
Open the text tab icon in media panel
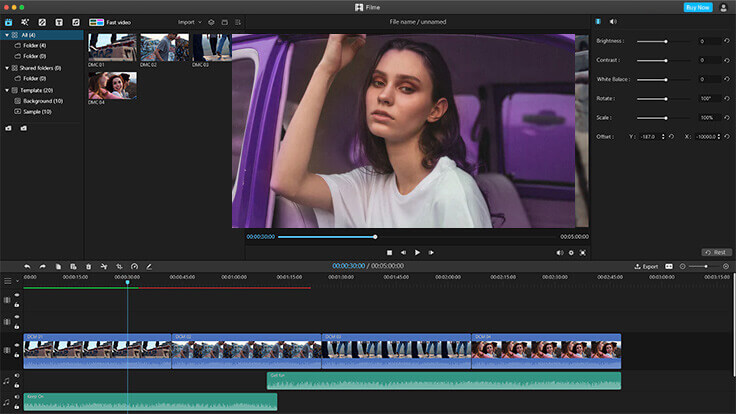click(59, 21)
